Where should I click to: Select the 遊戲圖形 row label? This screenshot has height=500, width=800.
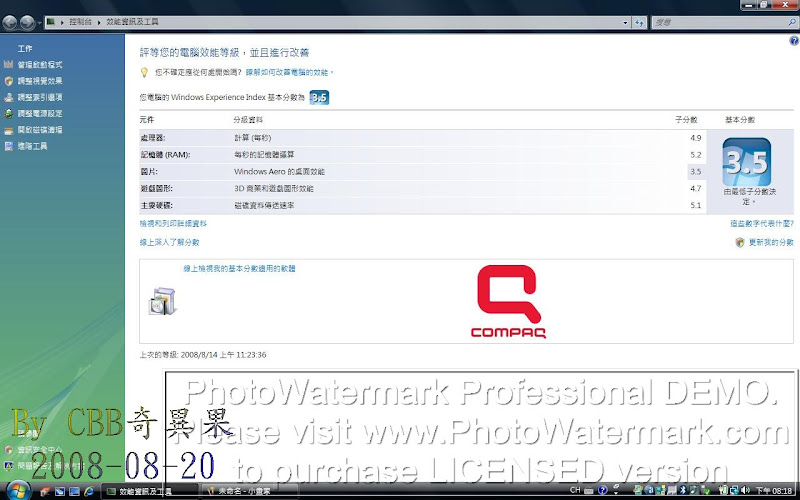coord(156,188)
